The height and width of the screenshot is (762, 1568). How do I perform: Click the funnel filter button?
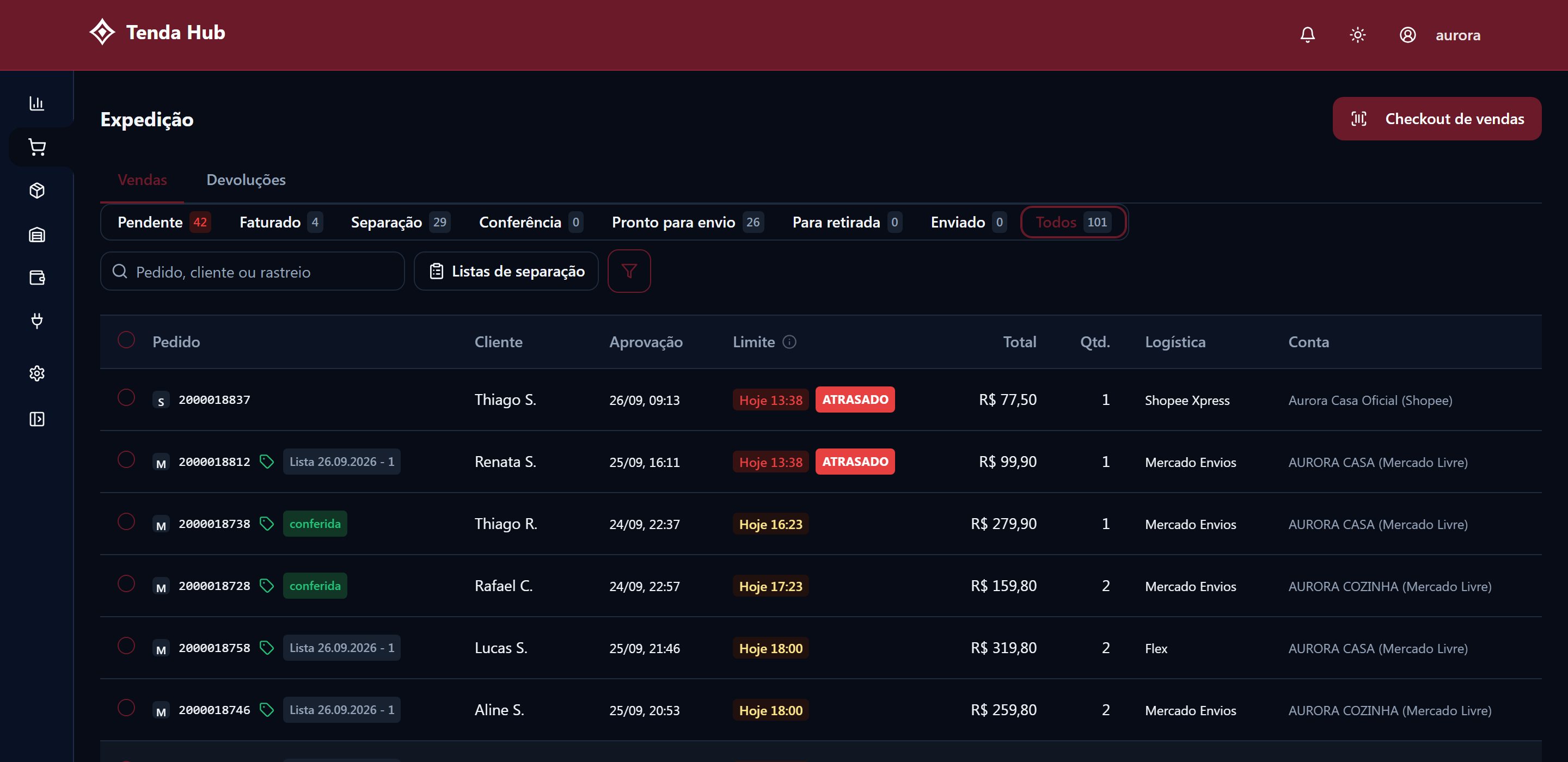[629, 271]
